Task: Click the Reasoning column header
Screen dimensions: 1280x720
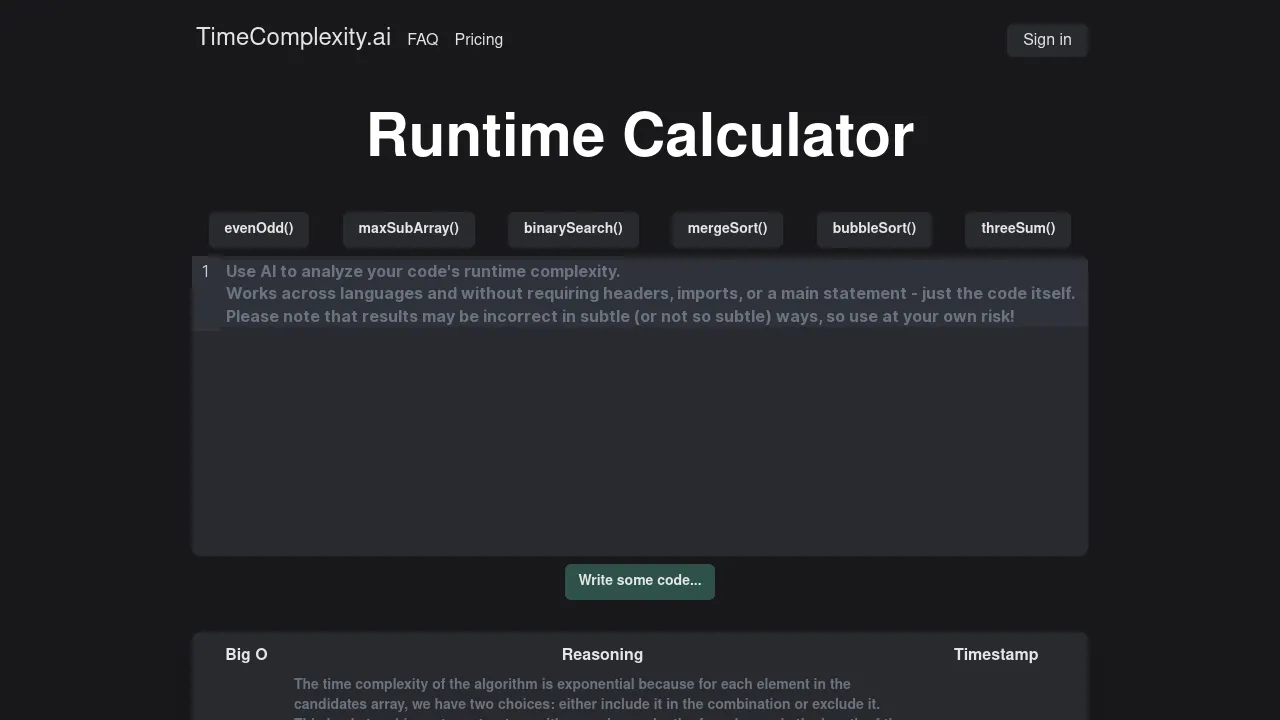Action: point(602,654)
